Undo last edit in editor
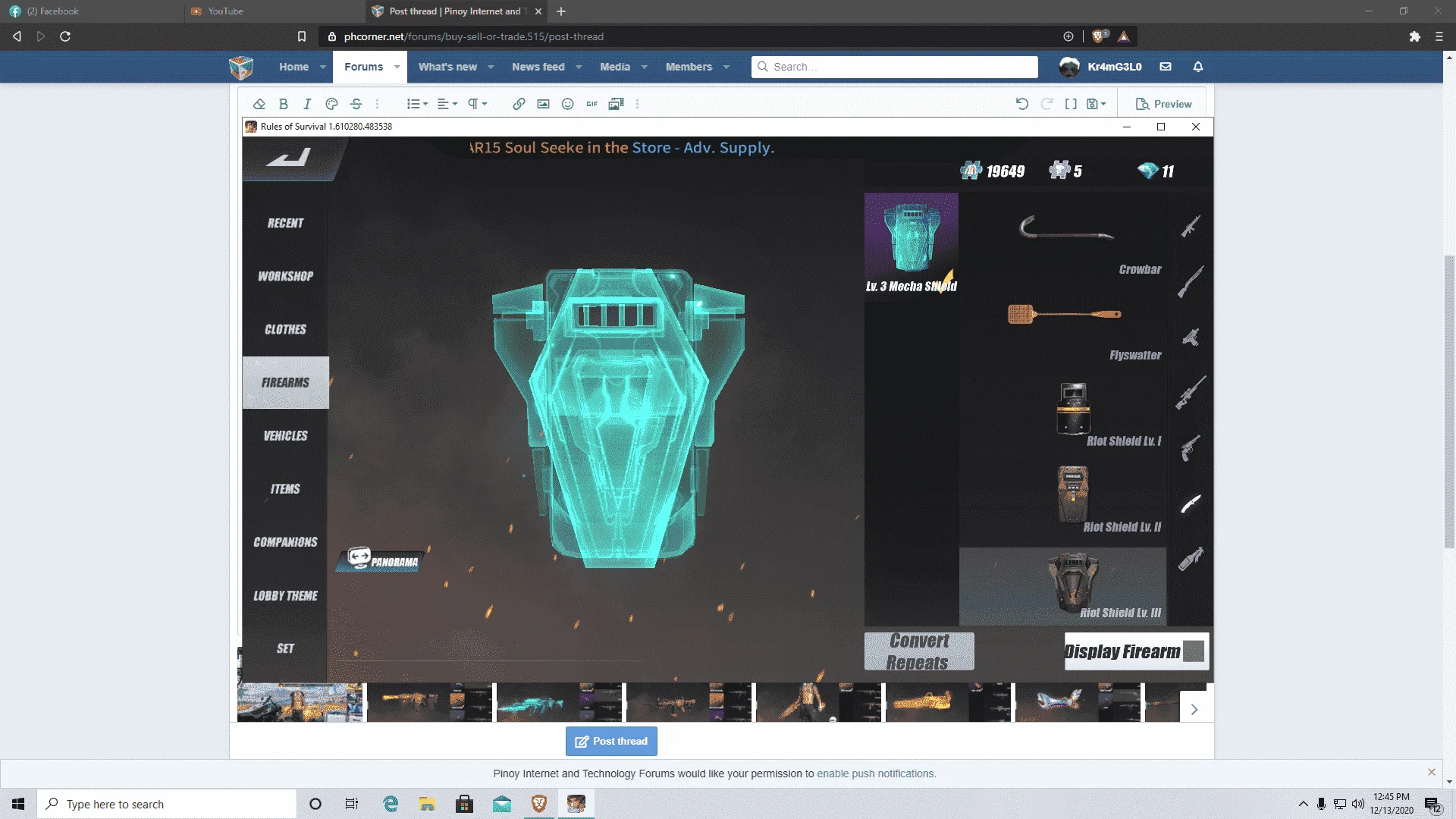The image size is (1456, 819). click(x=1022, y=104)
